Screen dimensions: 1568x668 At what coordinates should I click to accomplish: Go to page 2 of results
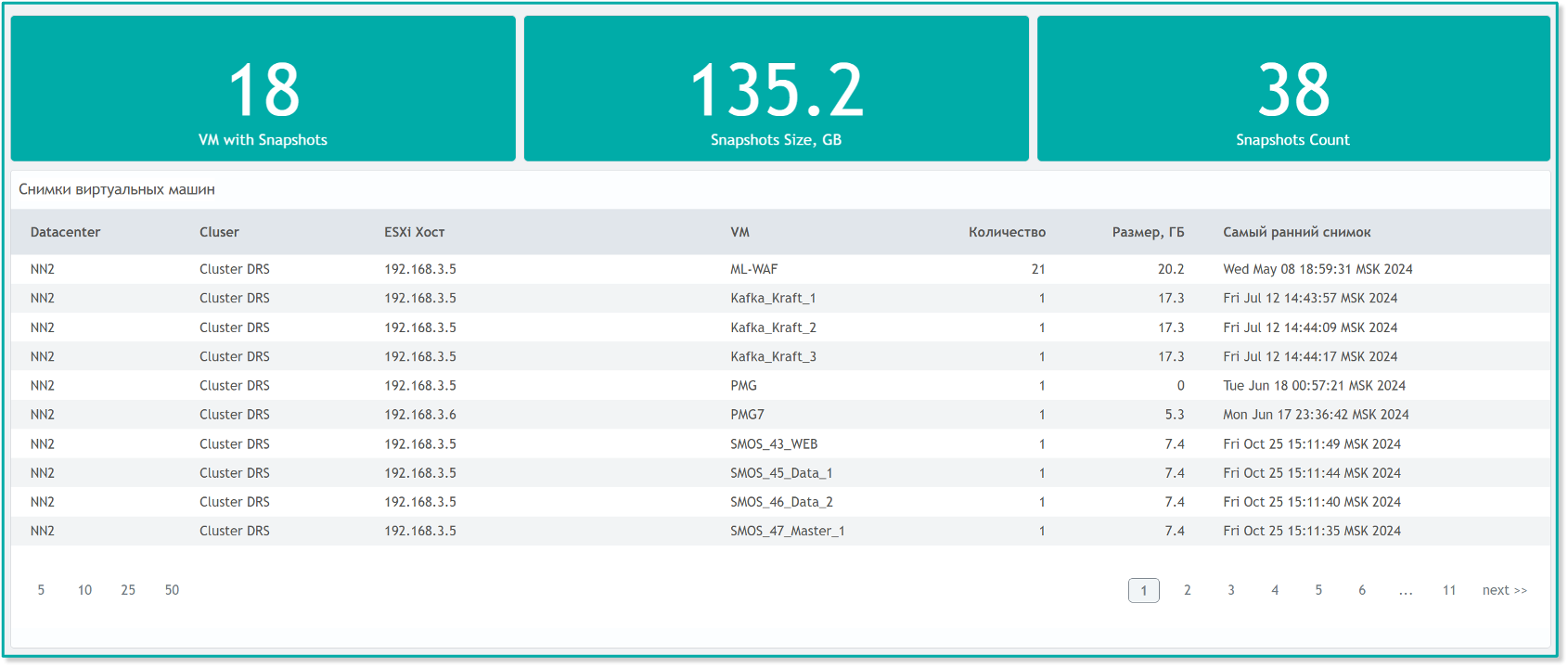1187,590
